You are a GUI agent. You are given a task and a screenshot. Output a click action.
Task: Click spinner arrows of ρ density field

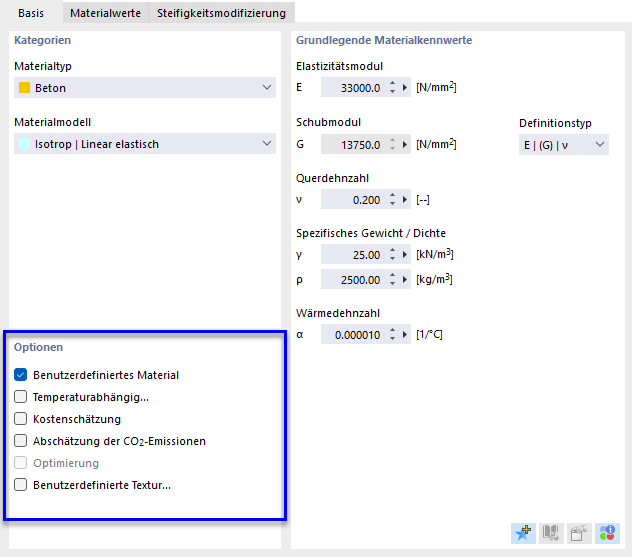[393, 279]
